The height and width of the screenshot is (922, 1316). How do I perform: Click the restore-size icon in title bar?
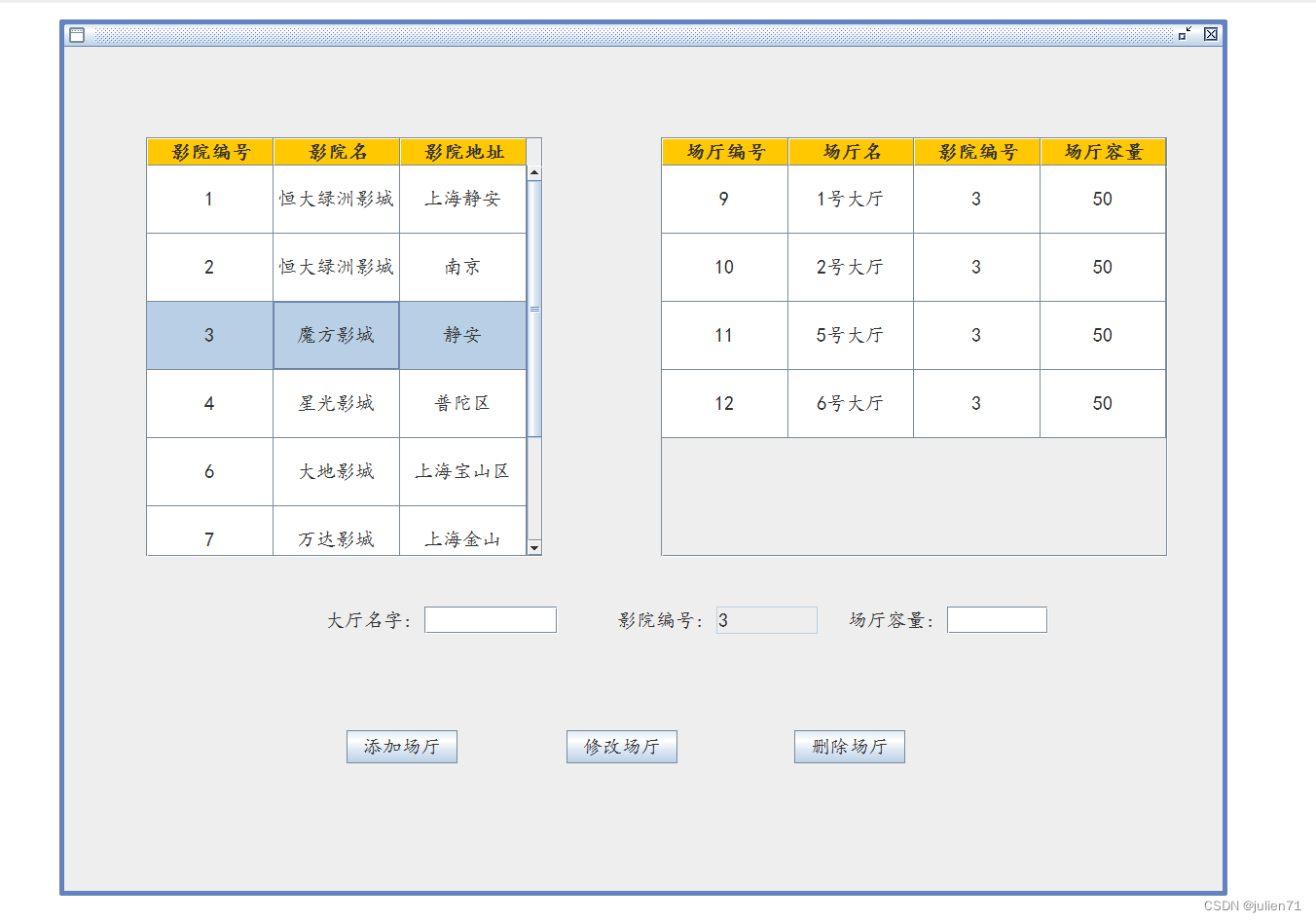pyautogui.click(x=1185, y=34)
